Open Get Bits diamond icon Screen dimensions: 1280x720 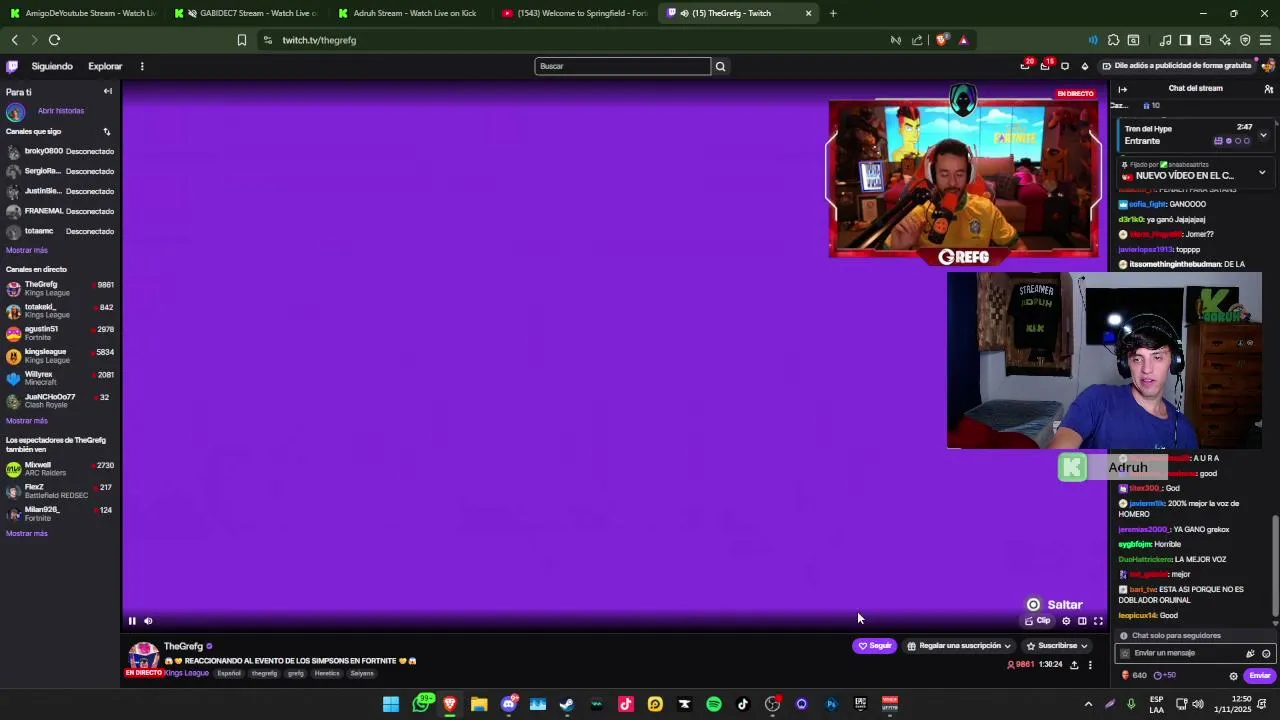click(x=1085, y=66)
